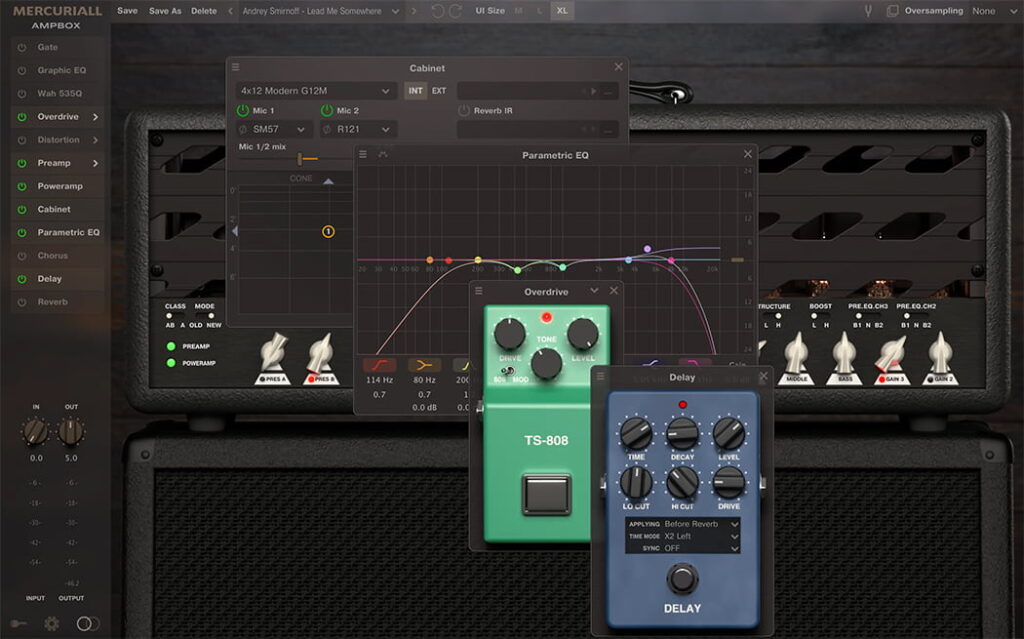Open the Oversampling dropdown

point(994,11)
